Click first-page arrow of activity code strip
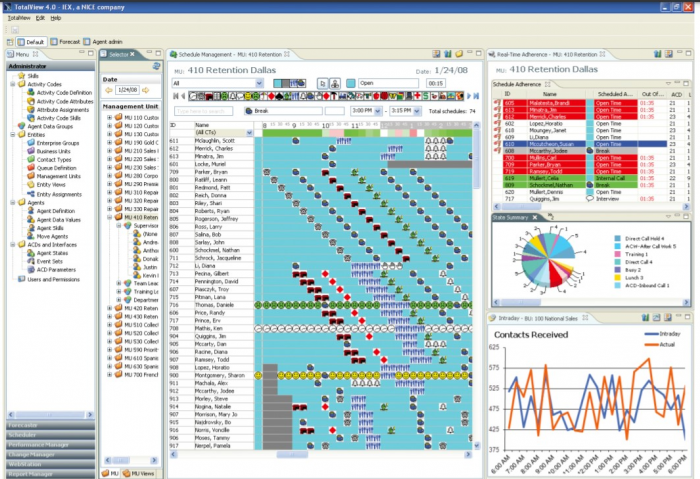 pos(175,96)
